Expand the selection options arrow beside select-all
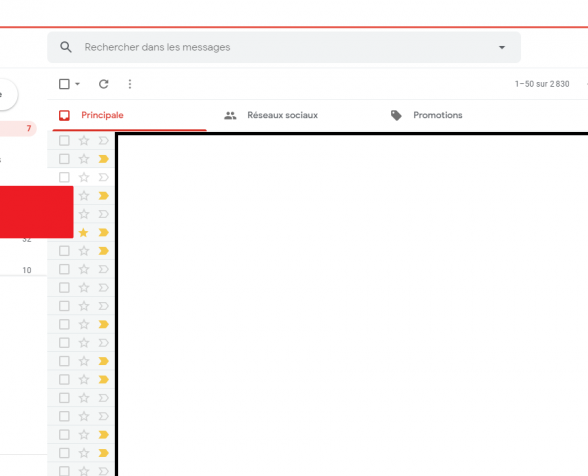The height and width of the screenshot is (476, 588). tap(78, 84)
